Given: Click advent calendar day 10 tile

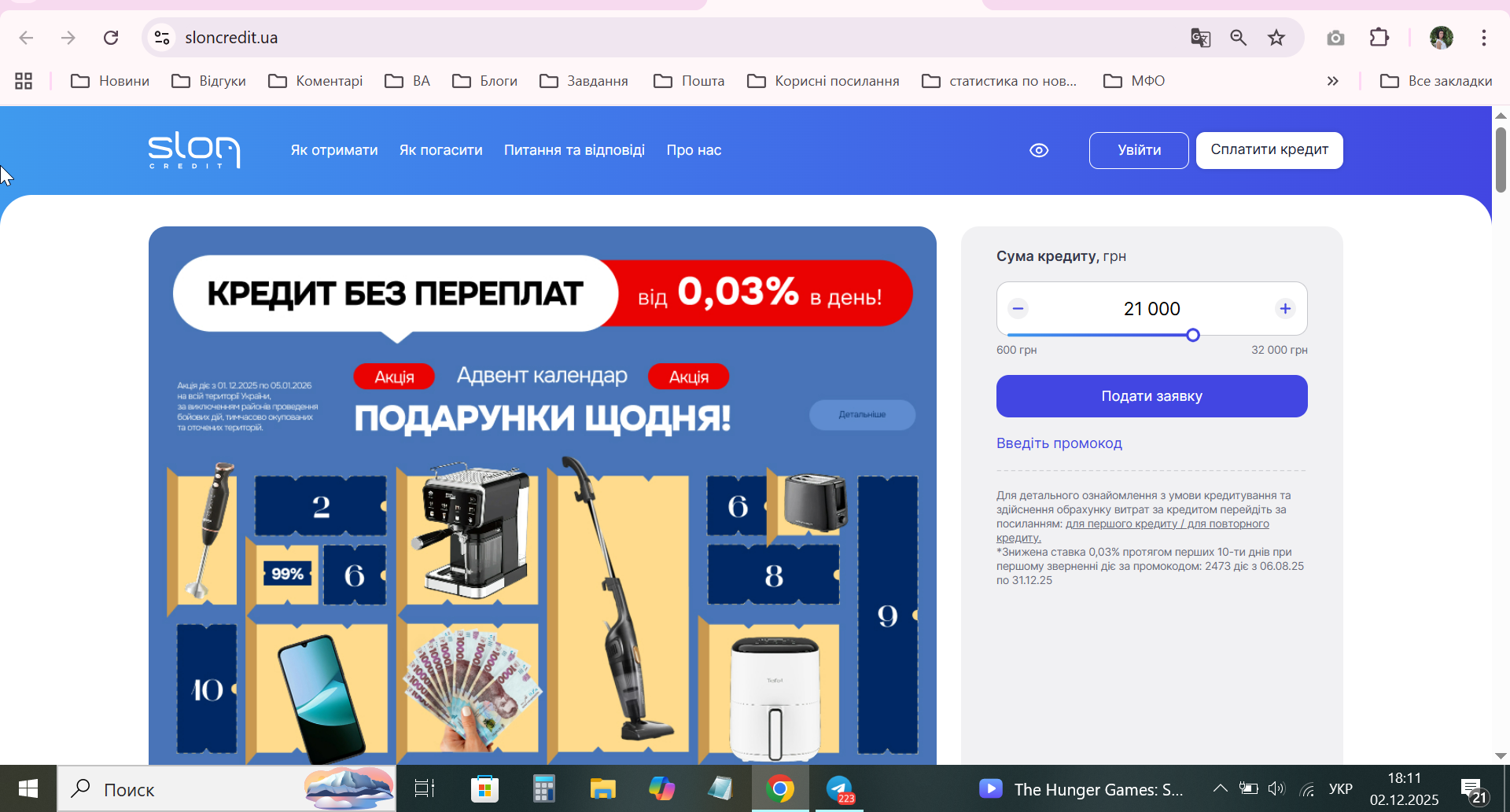Looking at the screenshot, I should [207, 689].
